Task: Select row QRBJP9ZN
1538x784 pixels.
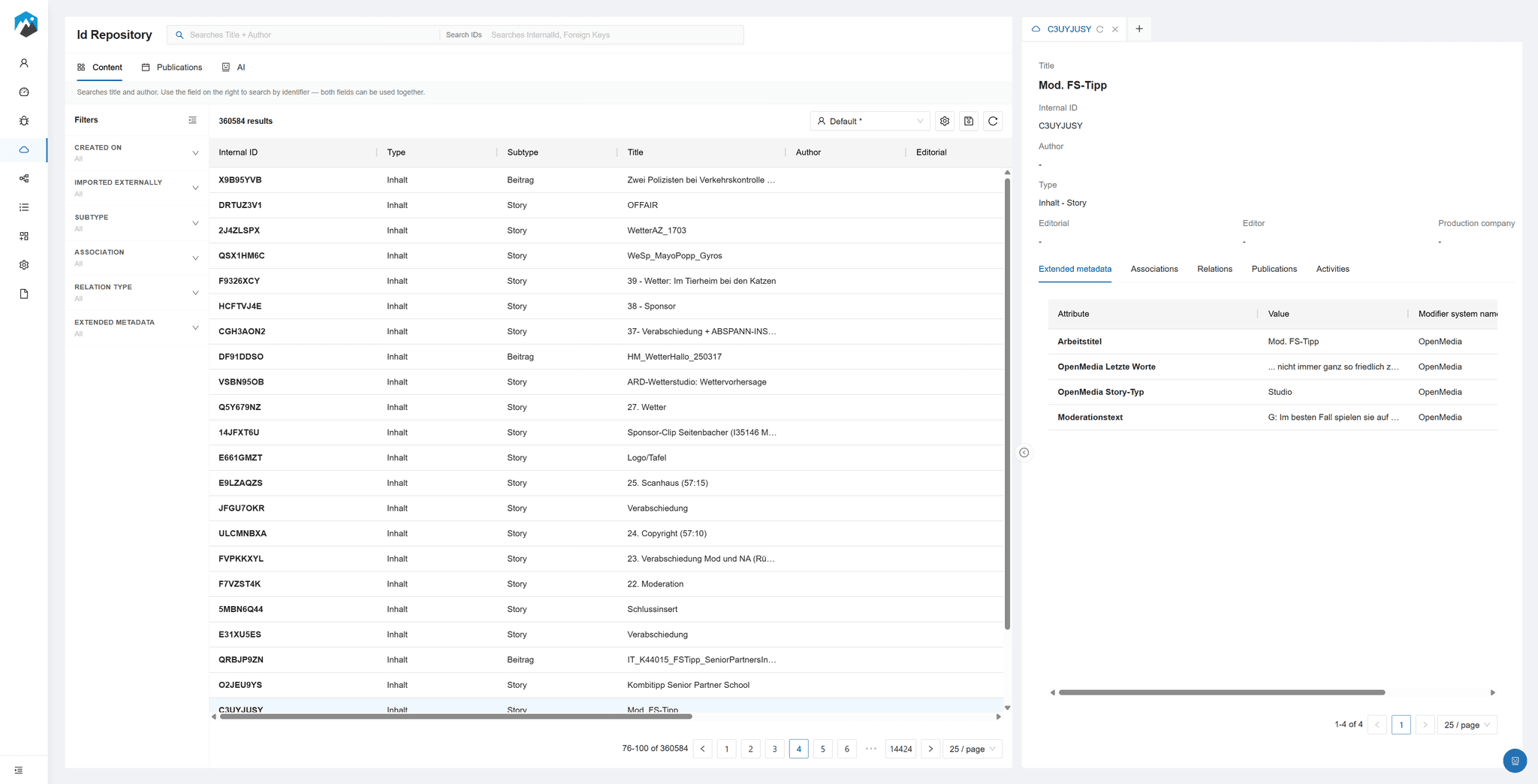Action: coord(606,660)
